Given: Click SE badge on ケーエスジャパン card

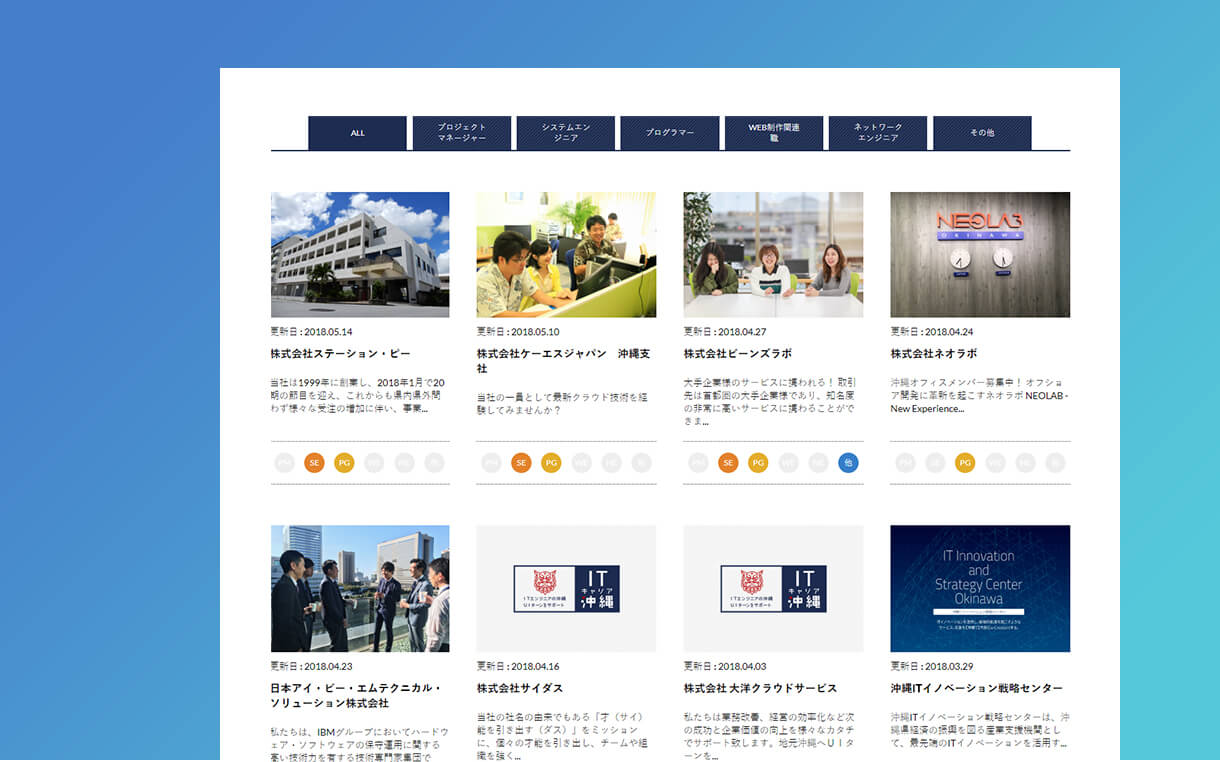Looking at the screenshot, I should point(521,463).
